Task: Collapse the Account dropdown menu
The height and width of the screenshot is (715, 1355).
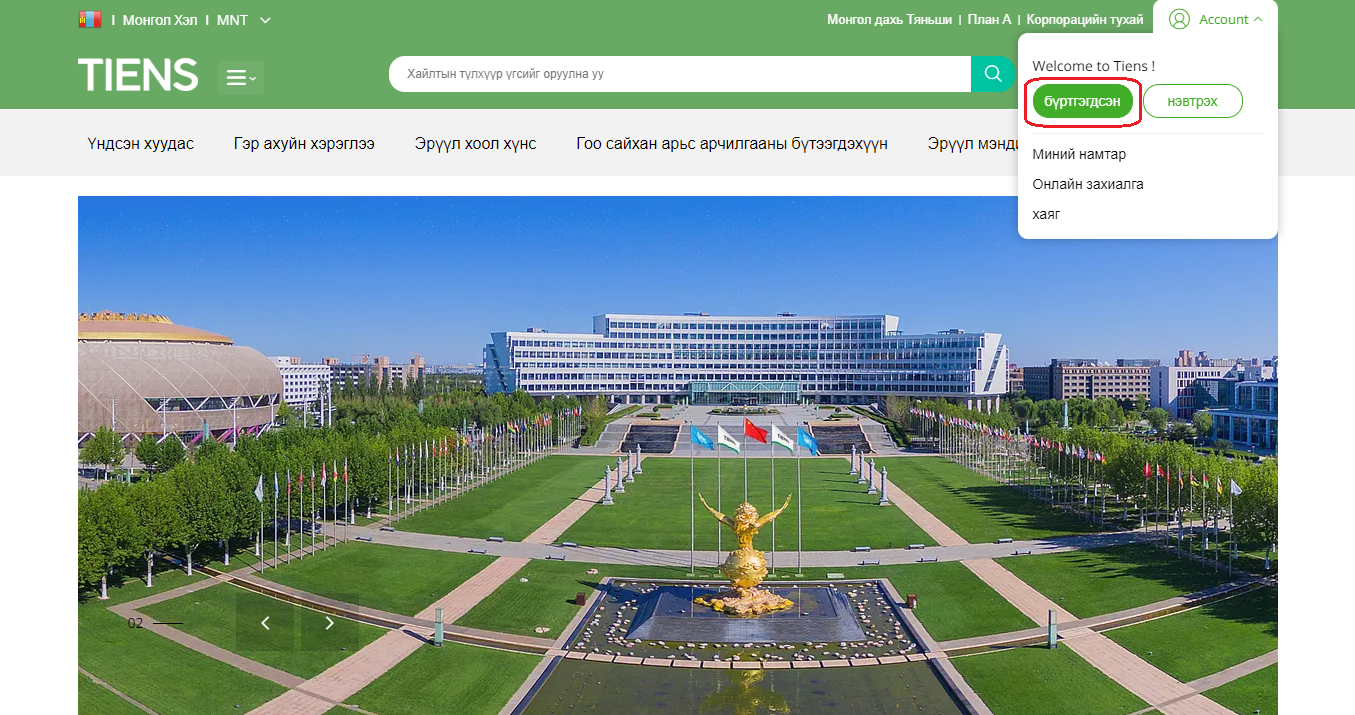Action: [x=1257, y=19]
